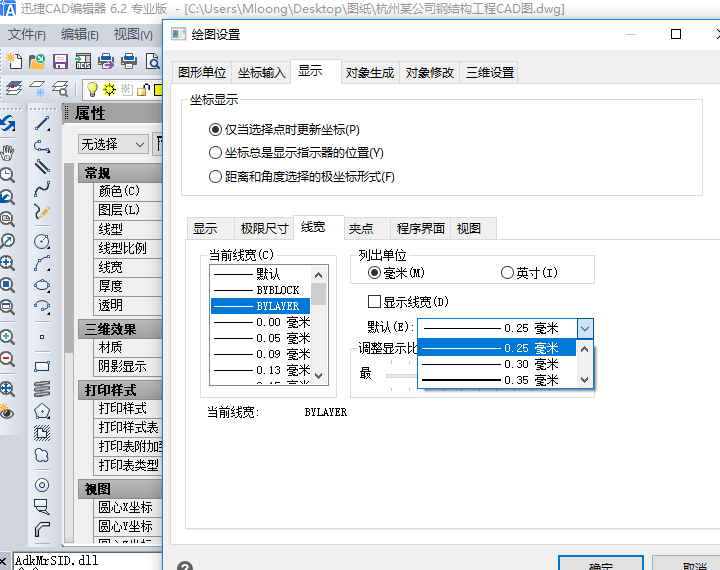The image size is (720, 570).
Task: Choose 0.35 毫米 in the open dropdown
Action: (496, 380)
